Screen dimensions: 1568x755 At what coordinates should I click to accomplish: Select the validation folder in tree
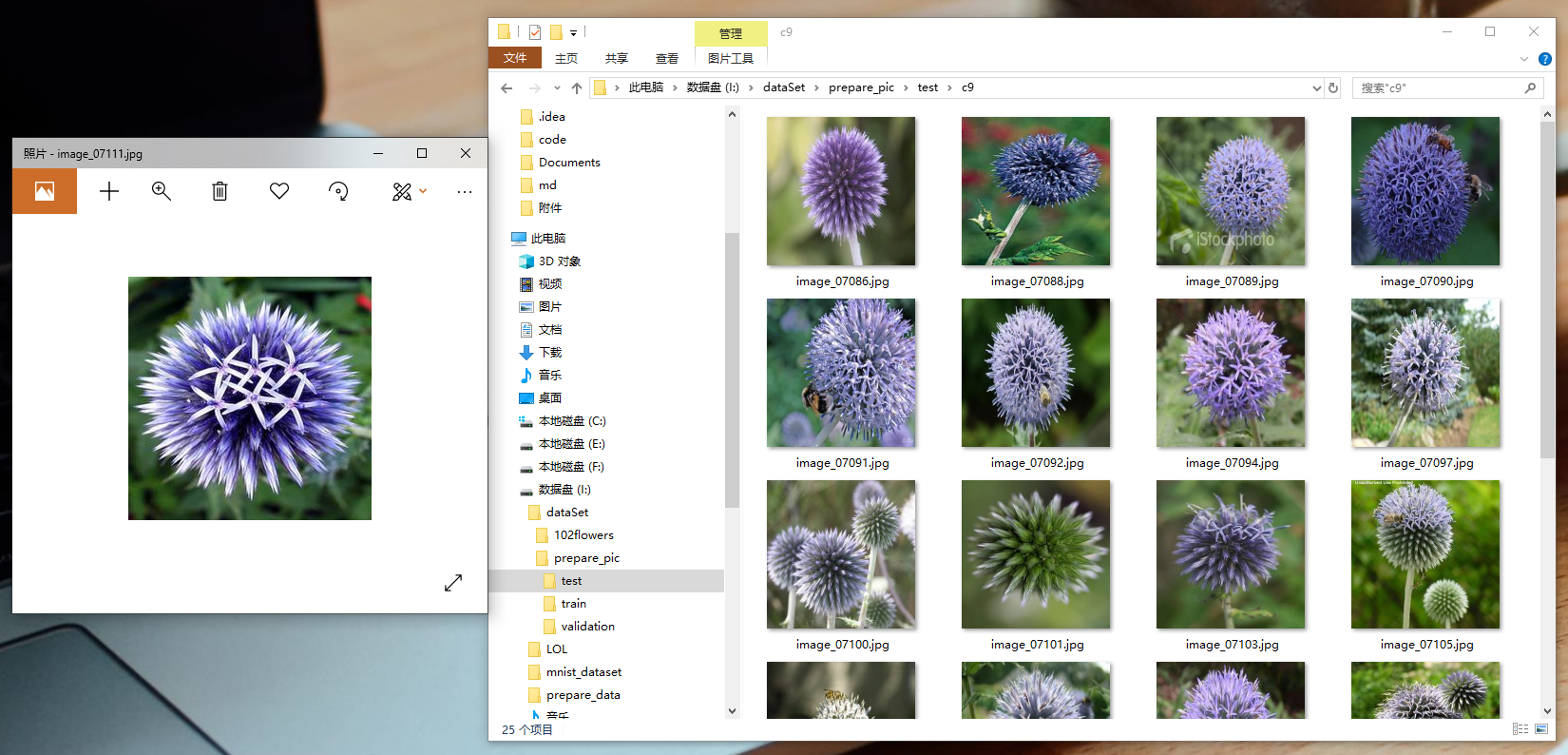click(x=587, y=627)
